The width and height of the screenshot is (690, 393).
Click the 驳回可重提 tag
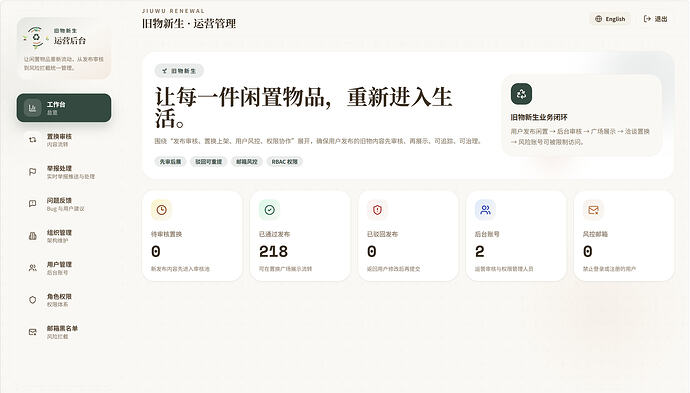[x=209, y=162]
